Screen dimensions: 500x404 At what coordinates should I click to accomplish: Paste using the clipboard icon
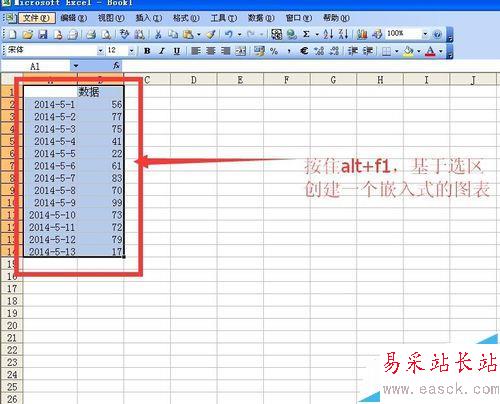click(x=188, y=34)
